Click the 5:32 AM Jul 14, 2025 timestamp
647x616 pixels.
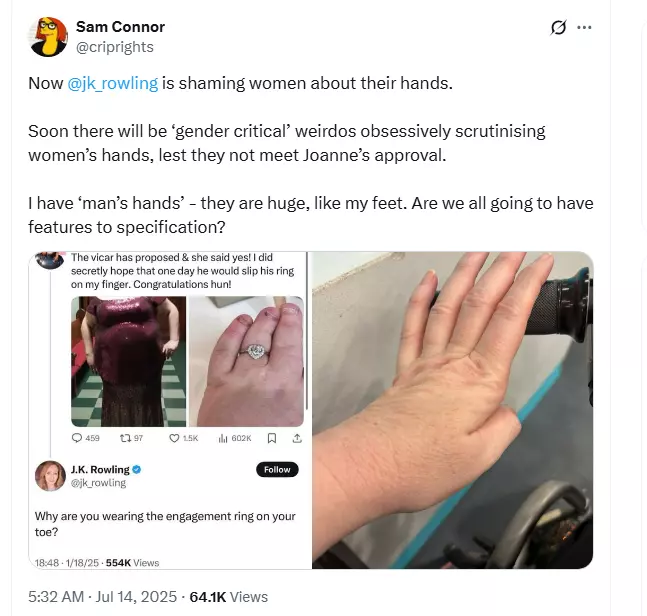tap(102, 597)
